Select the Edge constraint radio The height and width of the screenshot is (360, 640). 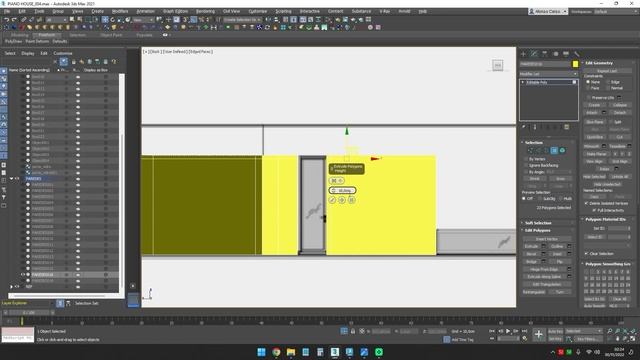608,82
